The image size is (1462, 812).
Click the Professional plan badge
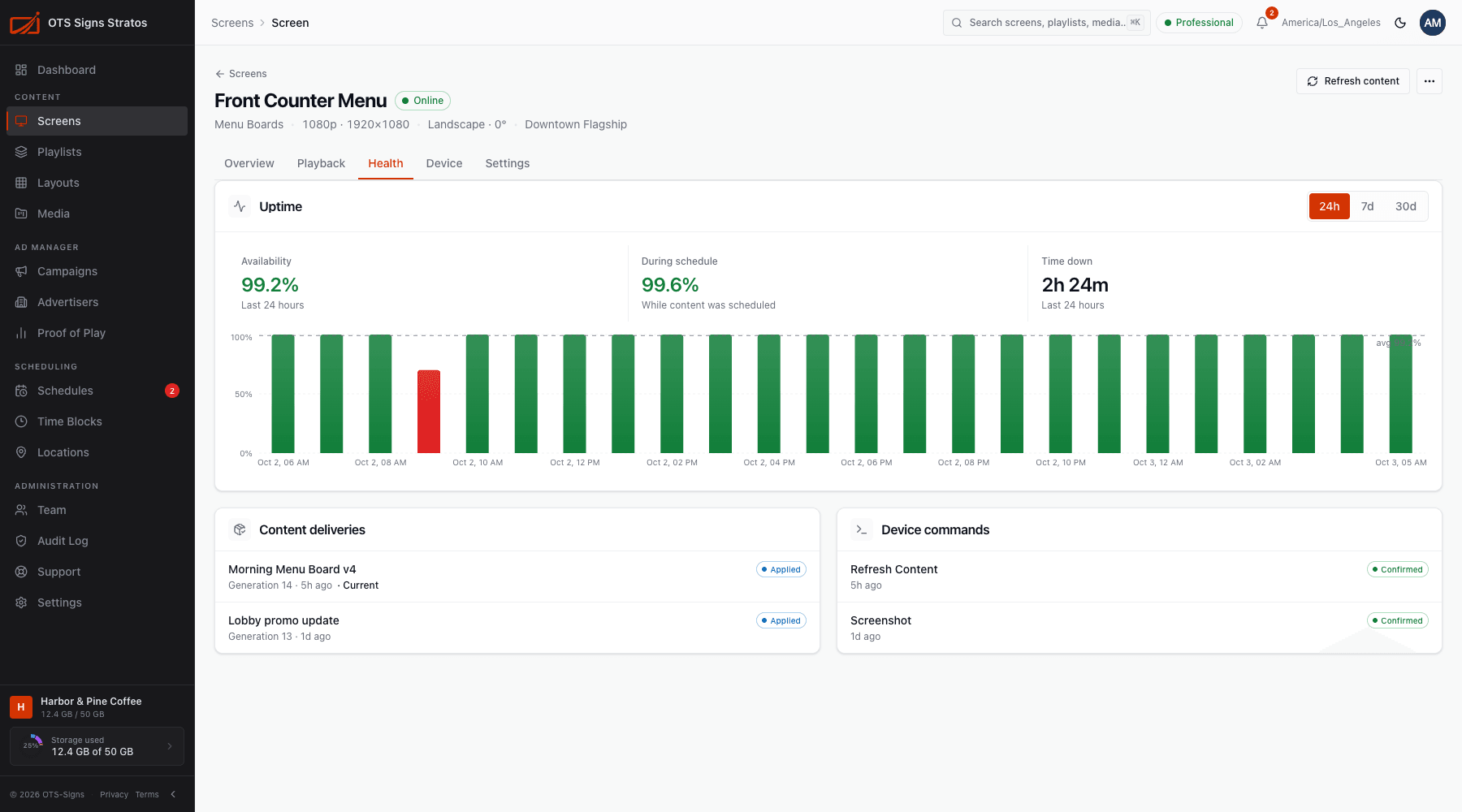coord(1199,23)
